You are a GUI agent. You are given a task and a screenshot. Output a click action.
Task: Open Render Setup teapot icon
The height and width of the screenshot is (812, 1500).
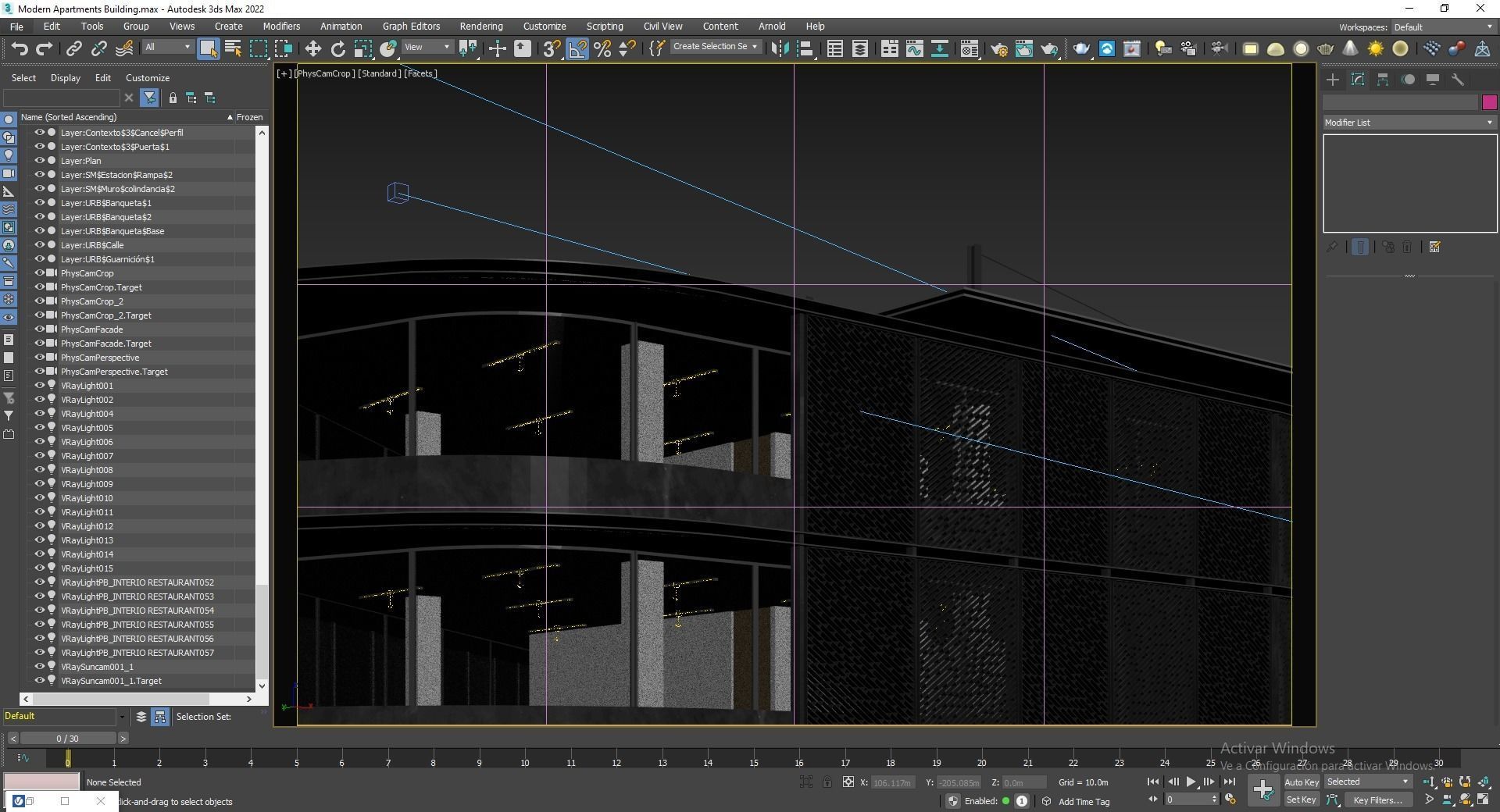click(999, 48)
